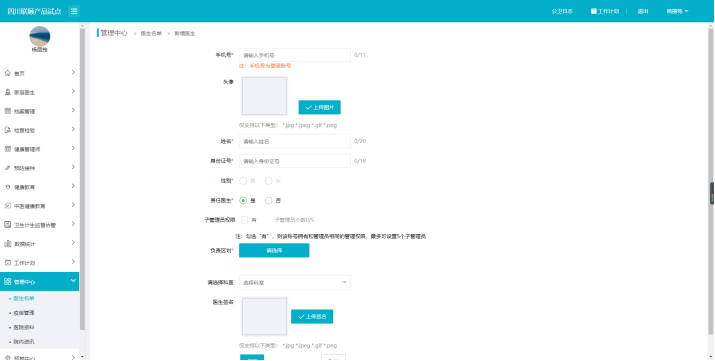Click the 0/18 character counter text
Image resolution: width=715 pixels, height=361 pixels.
(x=360, y=161)
